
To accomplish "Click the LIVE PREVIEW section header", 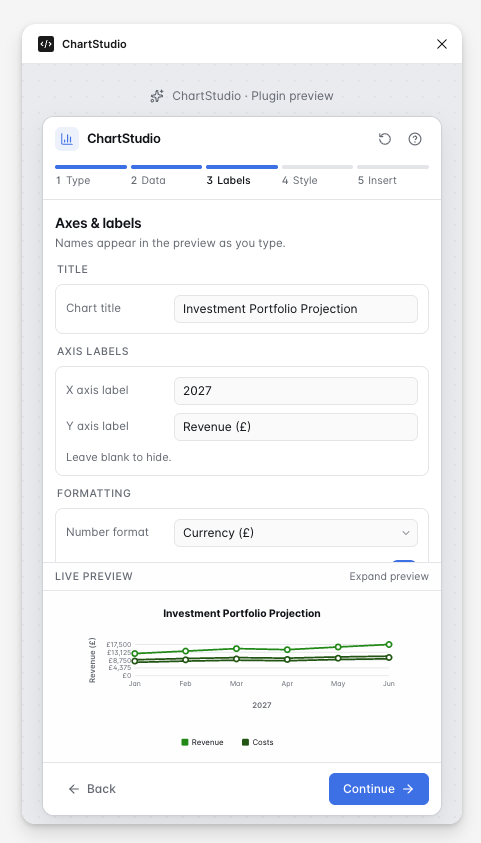I will [x=94, y=576].
